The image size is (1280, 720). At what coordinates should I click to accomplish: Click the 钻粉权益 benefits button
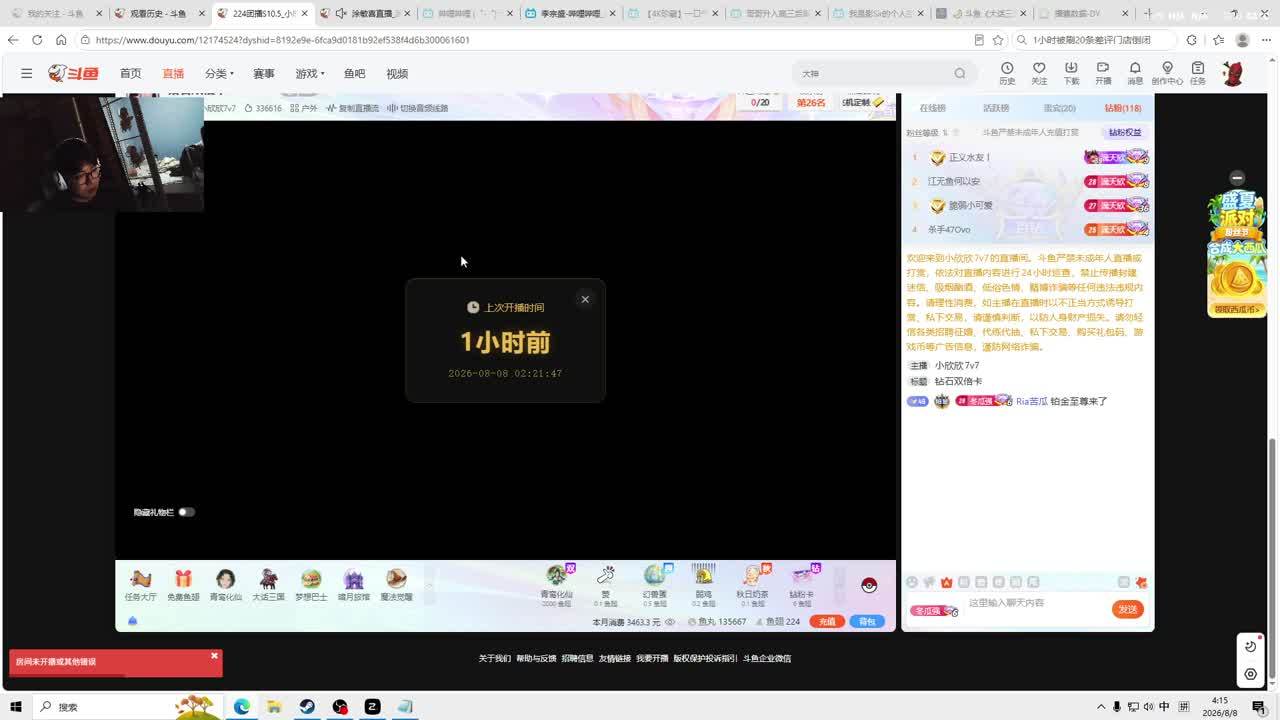[x=1124, y=132]
